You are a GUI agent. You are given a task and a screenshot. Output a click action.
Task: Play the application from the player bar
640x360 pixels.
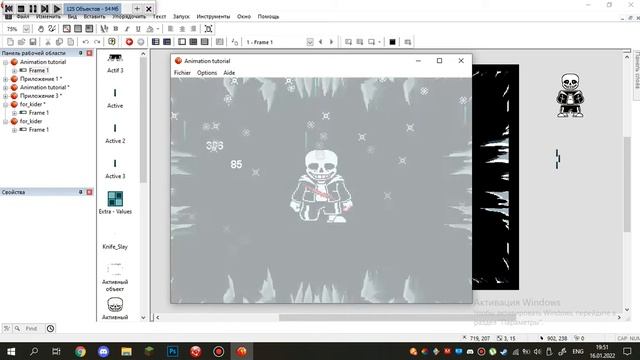pos(57,9)
